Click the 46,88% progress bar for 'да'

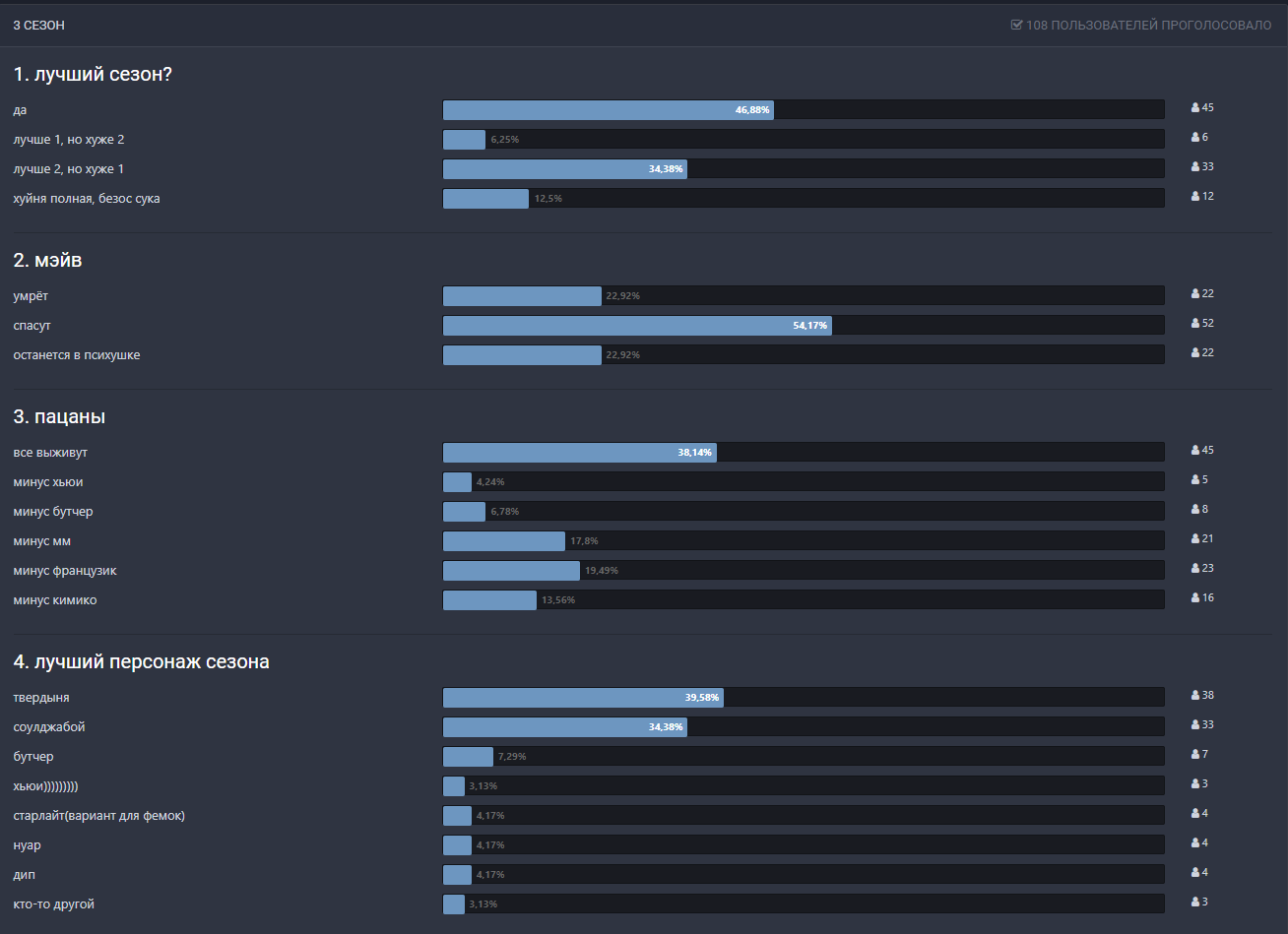[x=608, y=110]
